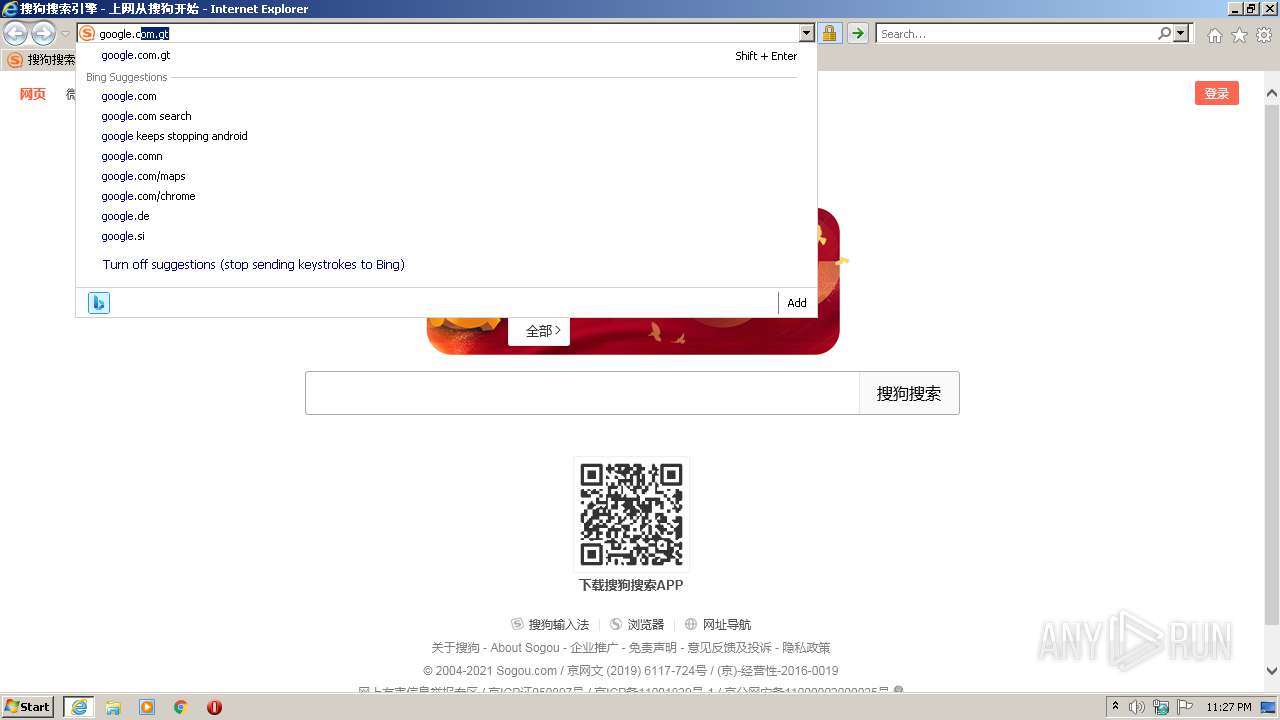Screen dimensions: 1280x720
Task: Open the 意见反馈及投诉 footer link
Action: point(729,648)
